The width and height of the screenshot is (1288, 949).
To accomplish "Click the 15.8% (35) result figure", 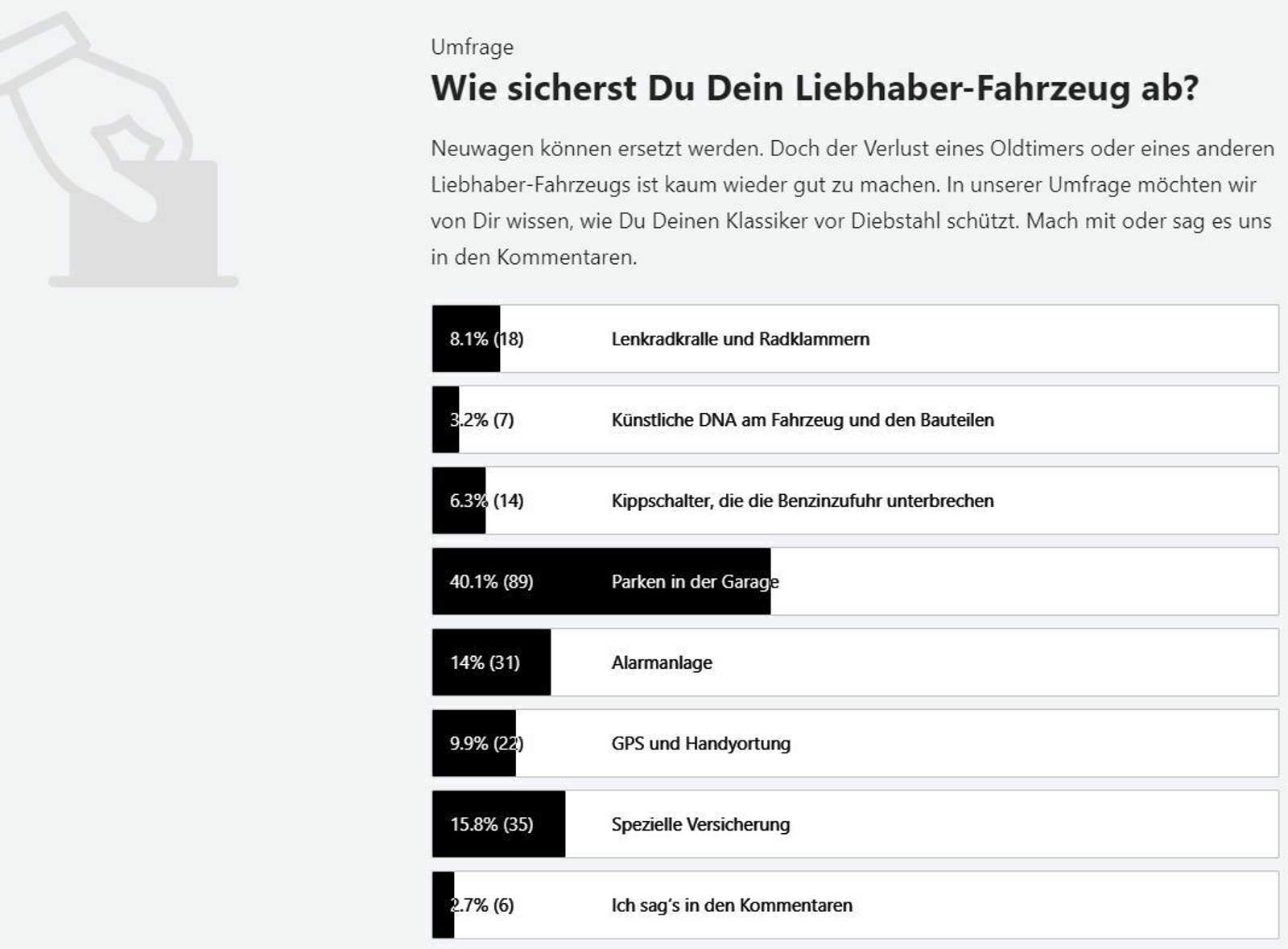I will 491,824.
